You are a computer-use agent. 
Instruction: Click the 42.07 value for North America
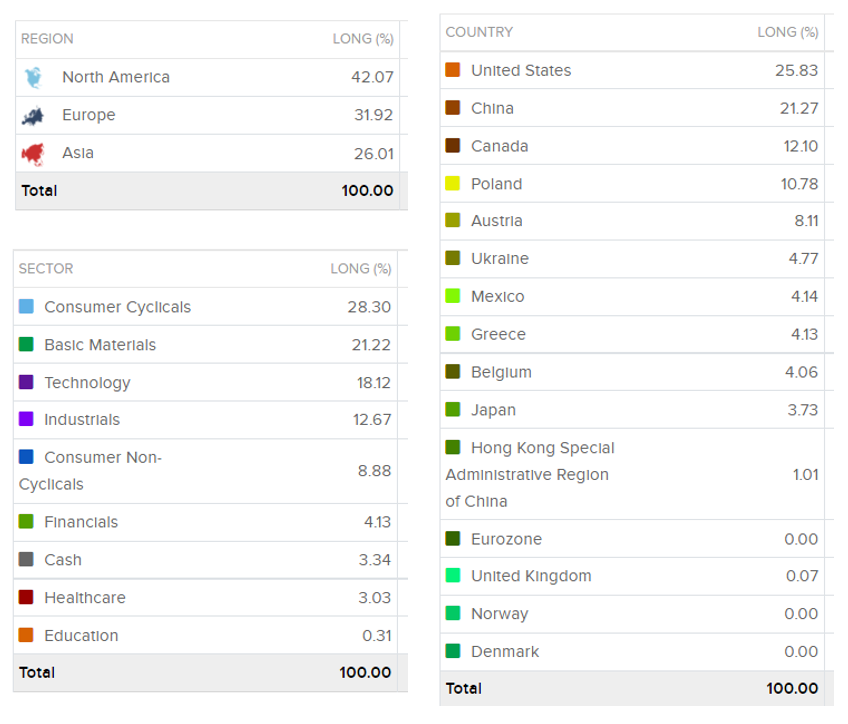click(372, 77)
